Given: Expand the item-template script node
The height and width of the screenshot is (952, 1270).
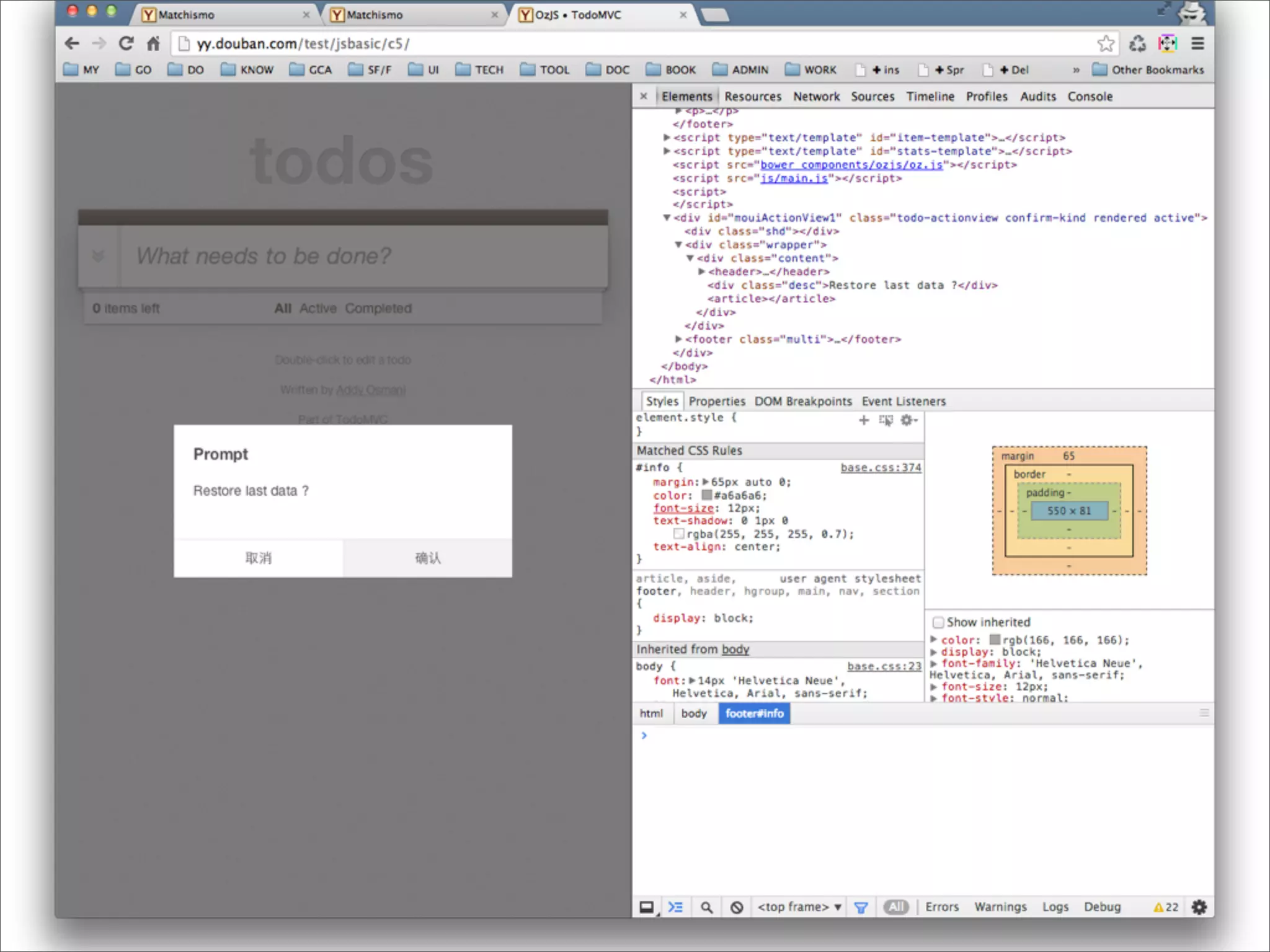Looking at the screenshot, I should click(667, 138).
